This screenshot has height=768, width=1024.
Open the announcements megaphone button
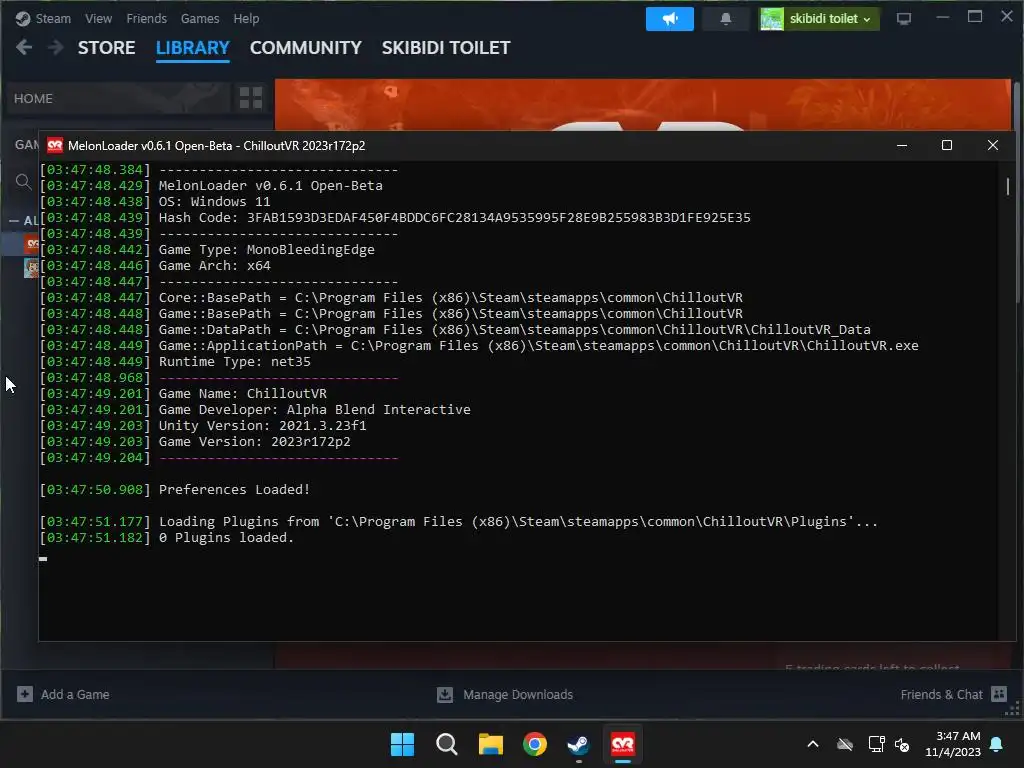point(669,19)
